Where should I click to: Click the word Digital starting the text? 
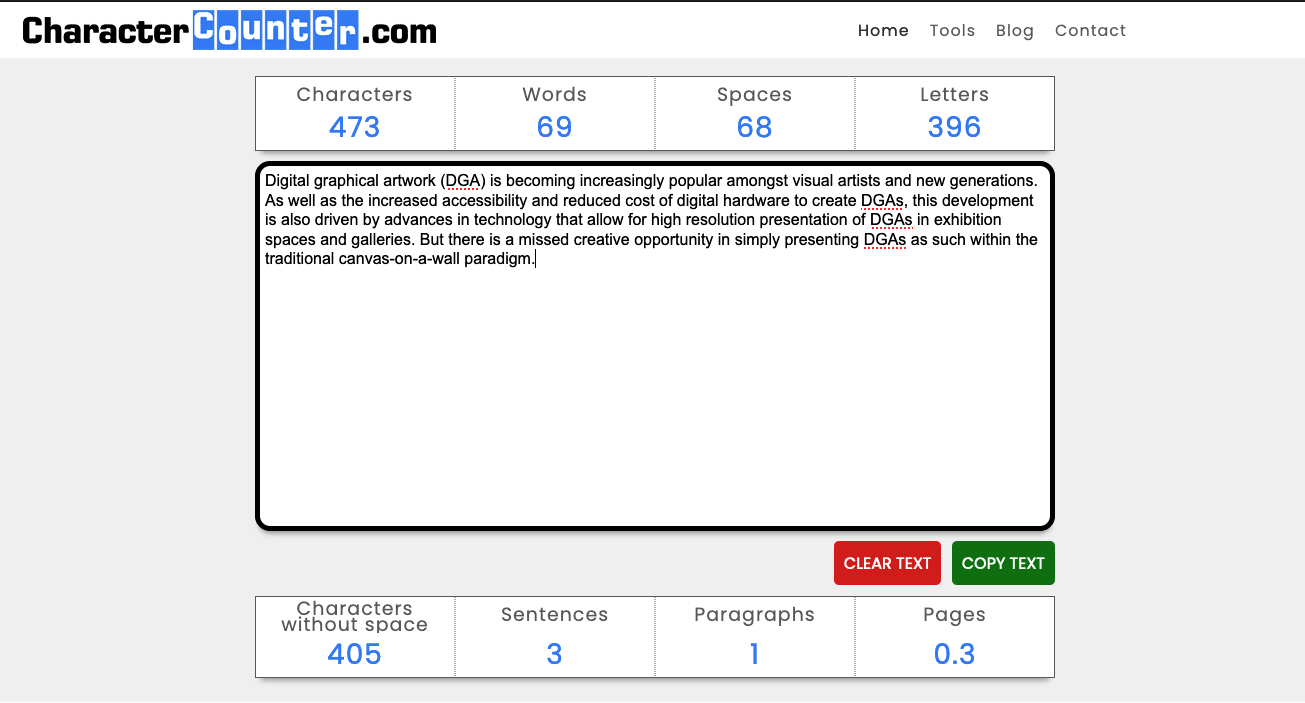(x=286, y=181)
